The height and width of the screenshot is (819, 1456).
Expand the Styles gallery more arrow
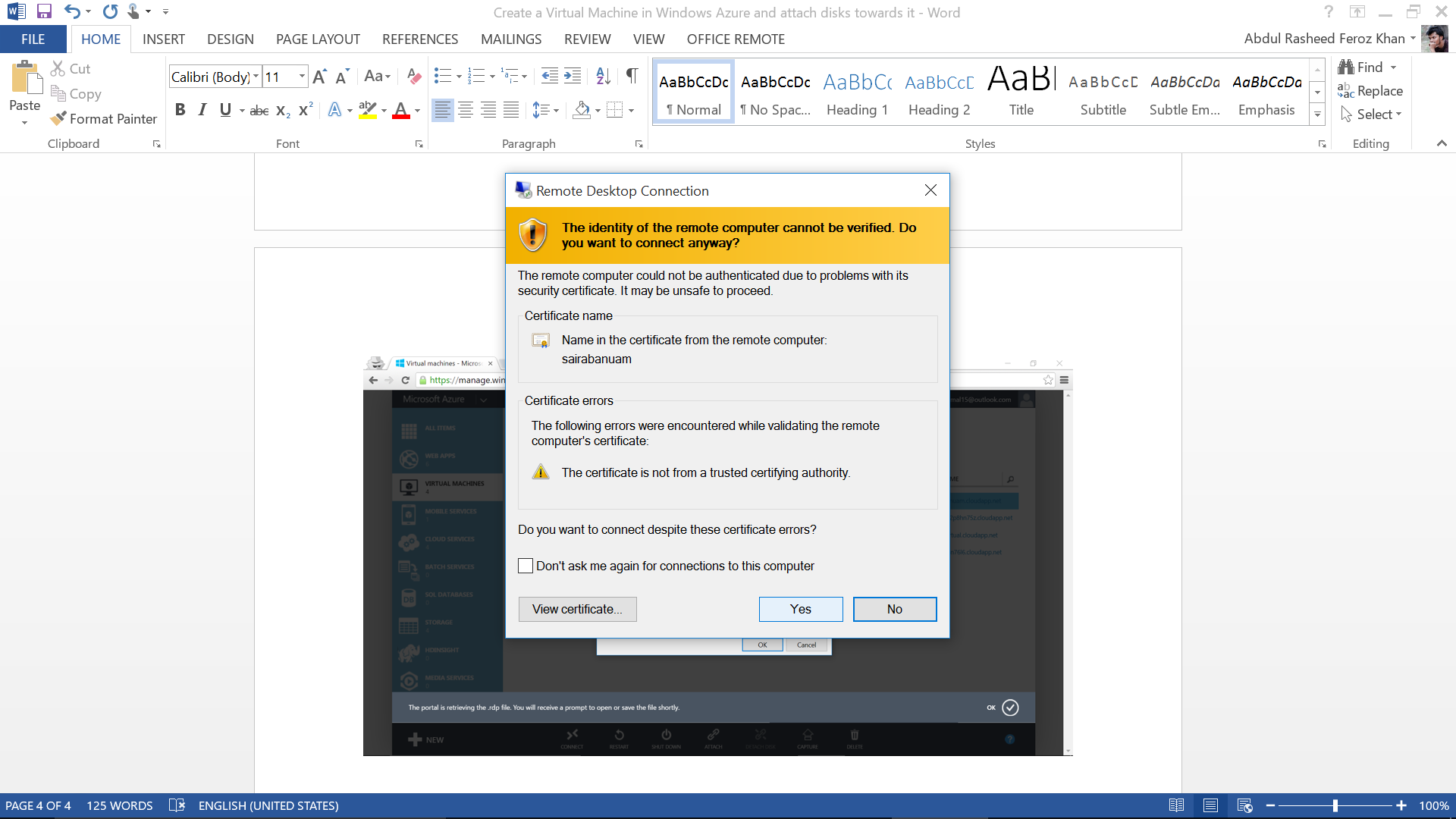[1318, 115]
